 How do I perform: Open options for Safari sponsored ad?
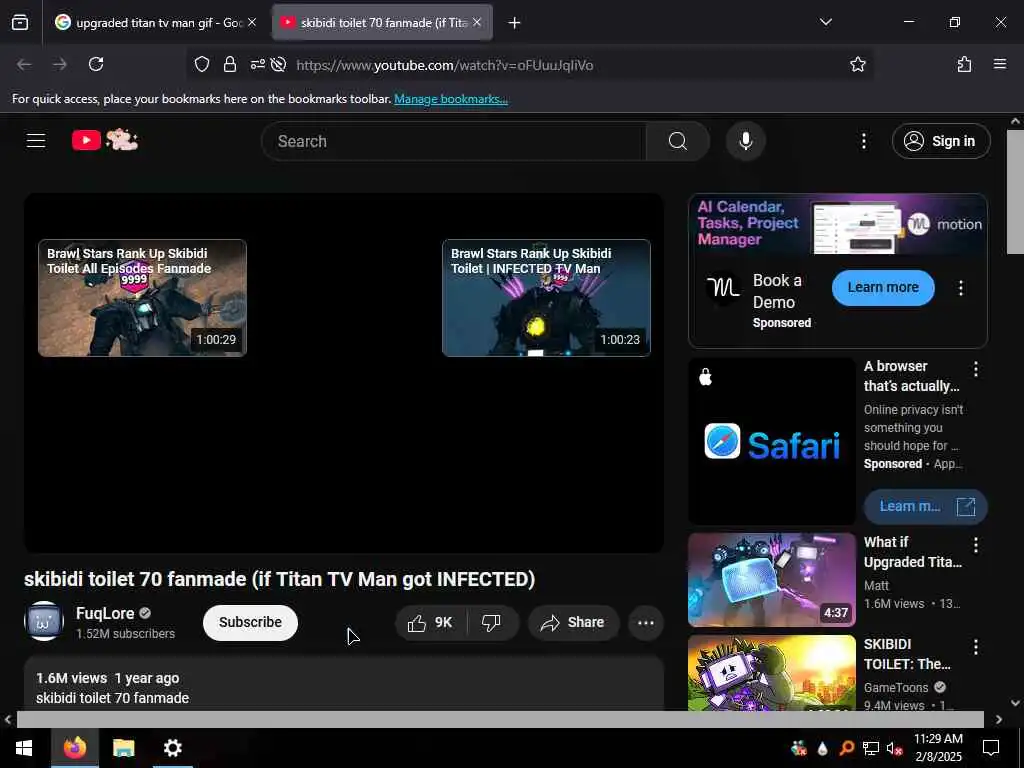coord(976,370)
